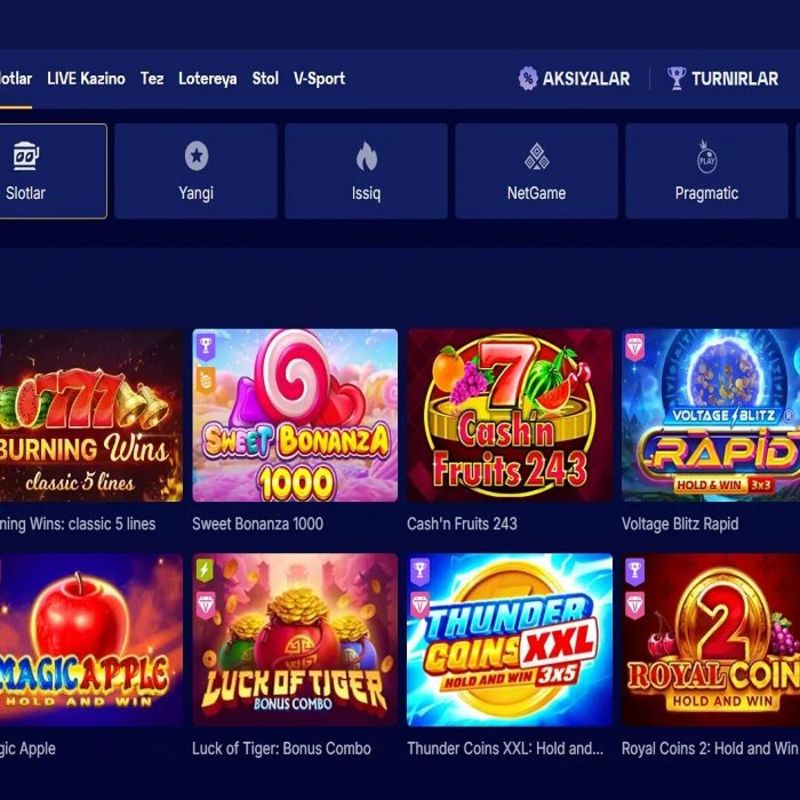Viewport: 800px width, 800px height.
Task: Click green lightning badge on Luck of Tiger
Action: (x=205, y=571)
